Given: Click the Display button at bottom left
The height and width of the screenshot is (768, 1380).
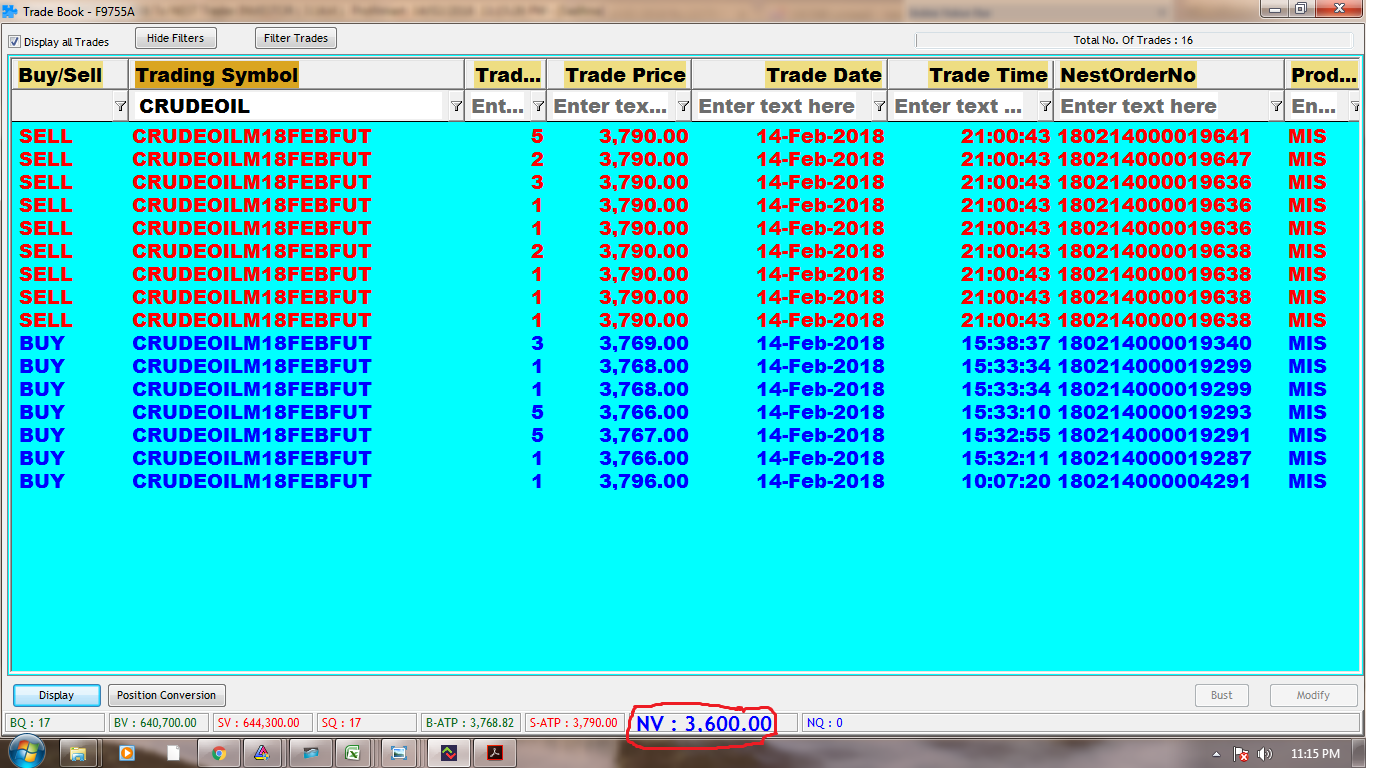Looking at the screenshot, I should coord(57,695).
